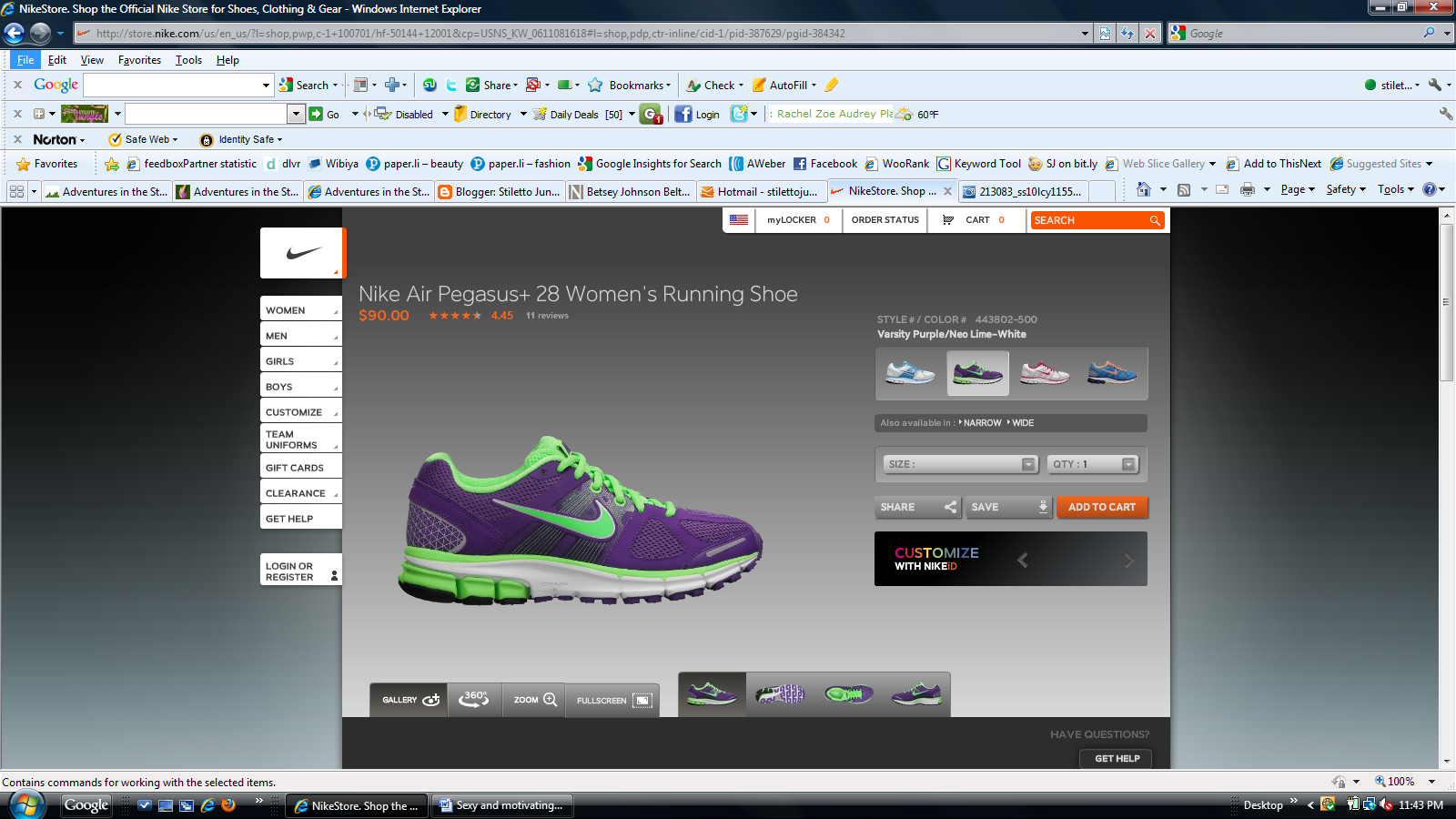Switch to the Hotmail tab
Image resolution: width=1456 pixels, height=819 pixels.
761,191
